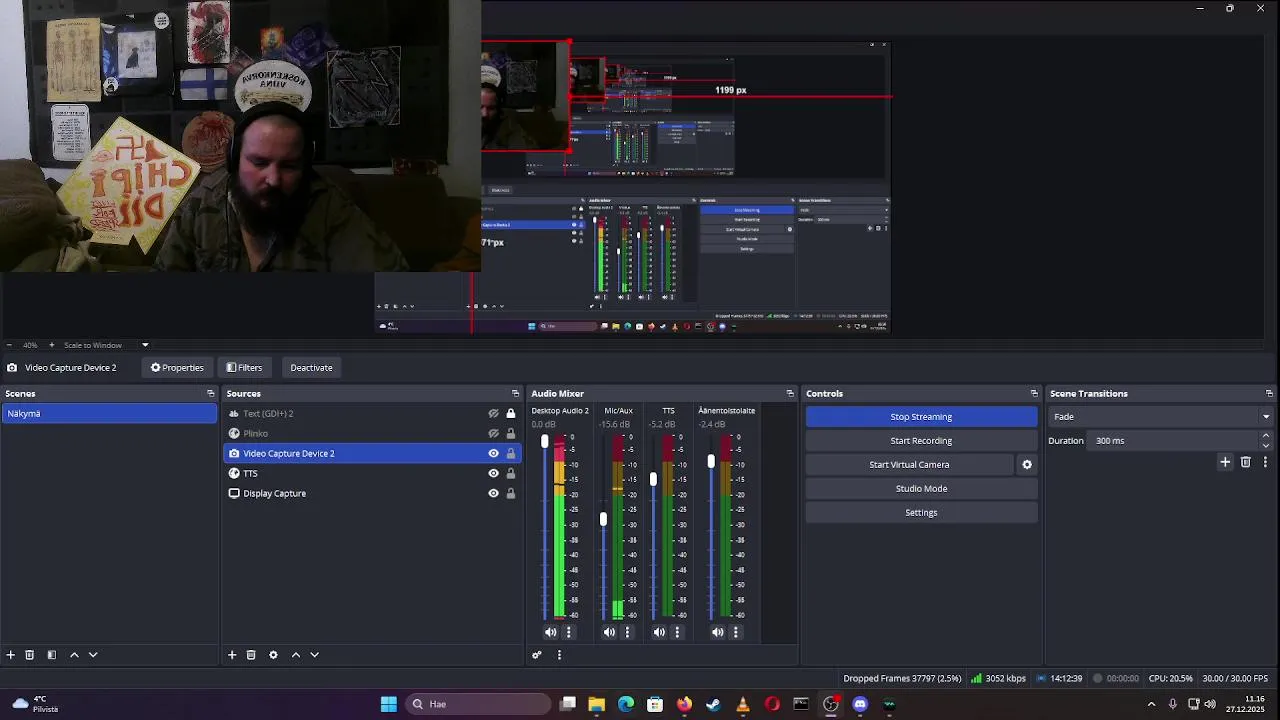The image size is (1280, 720).
Task: Pop out the Scene Transitions dock
Action: [x=1269, y=394]
